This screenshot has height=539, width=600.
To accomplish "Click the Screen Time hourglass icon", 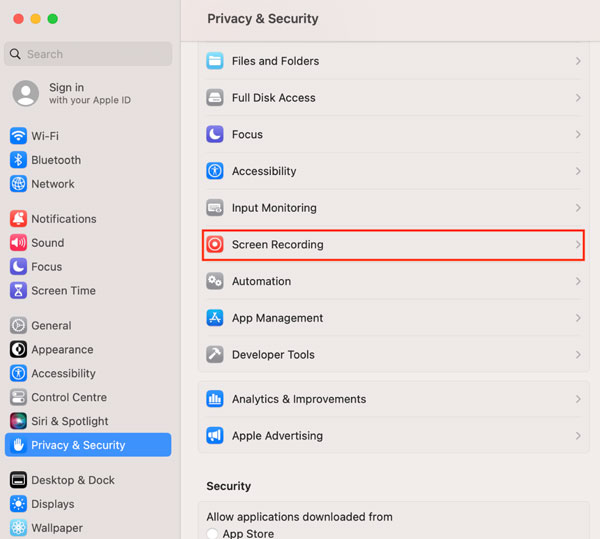I will tap(18, 291).
